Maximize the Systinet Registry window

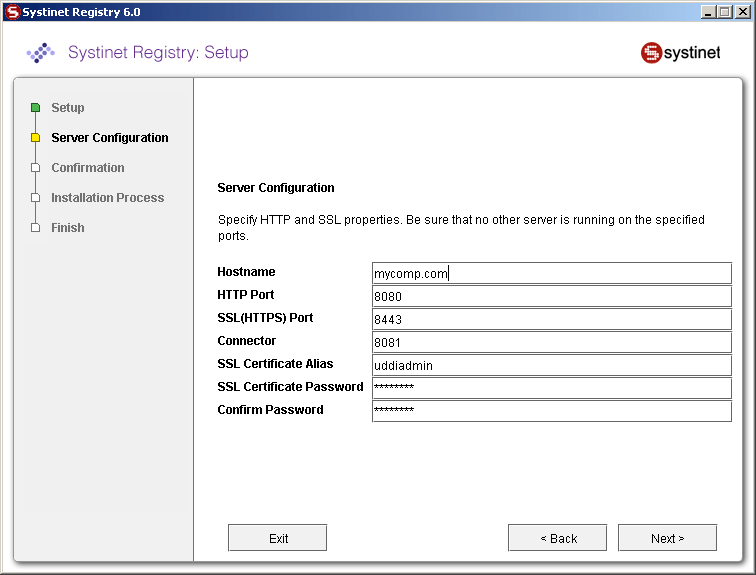point(725,12)
